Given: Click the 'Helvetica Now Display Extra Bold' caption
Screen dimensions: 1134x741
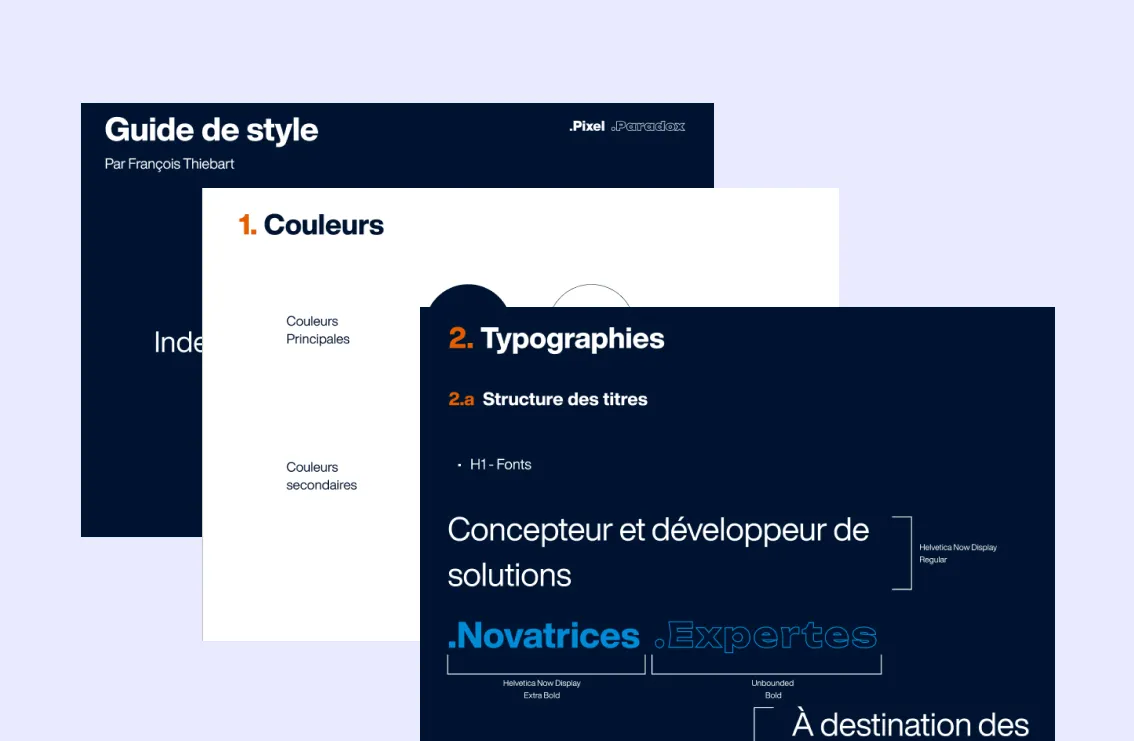Looking at the screenshot, I should (x=541, y=689).
